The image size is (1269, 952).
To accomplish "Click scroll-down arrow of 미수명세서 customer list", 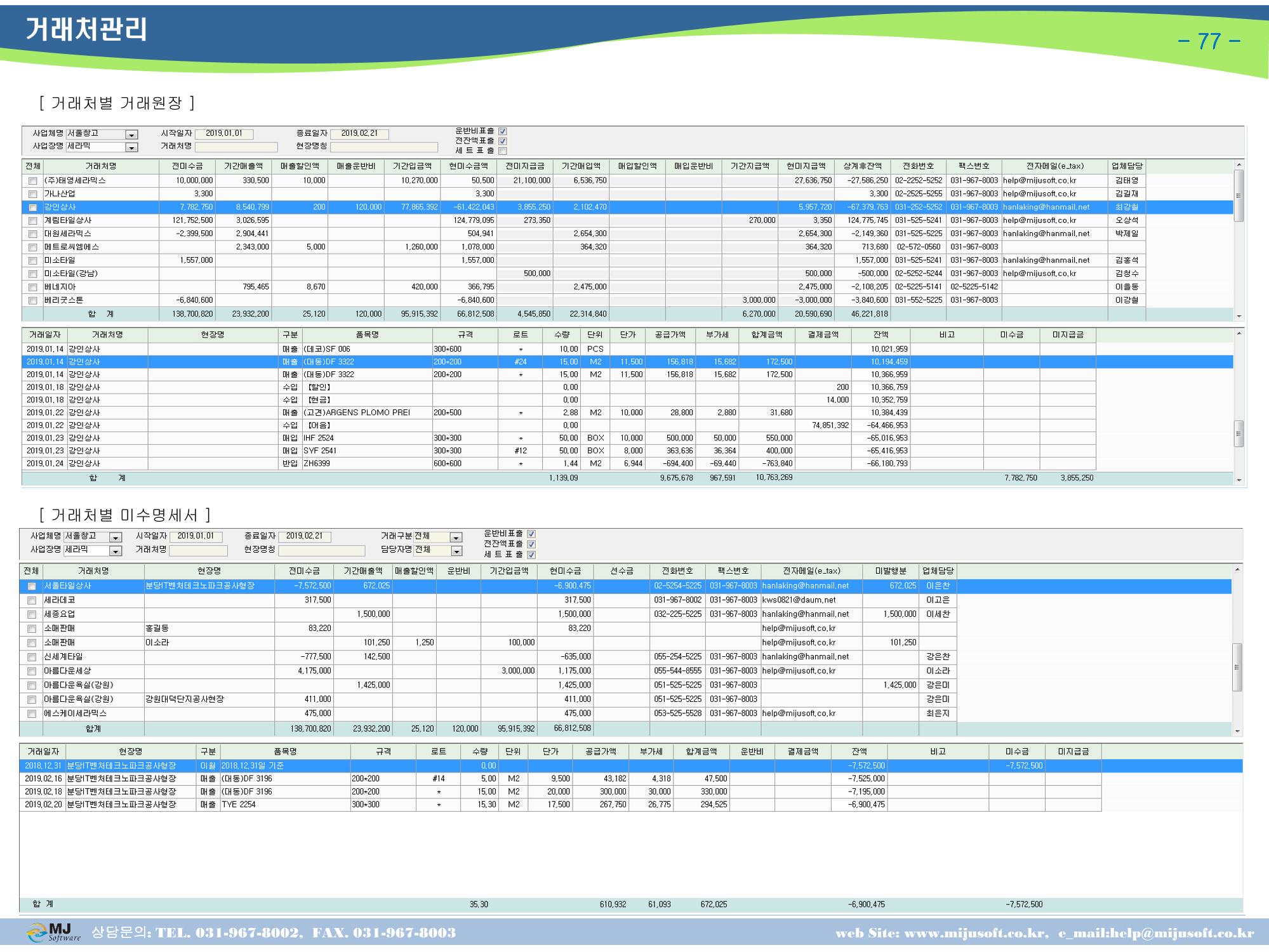I will pos(1237,731).
